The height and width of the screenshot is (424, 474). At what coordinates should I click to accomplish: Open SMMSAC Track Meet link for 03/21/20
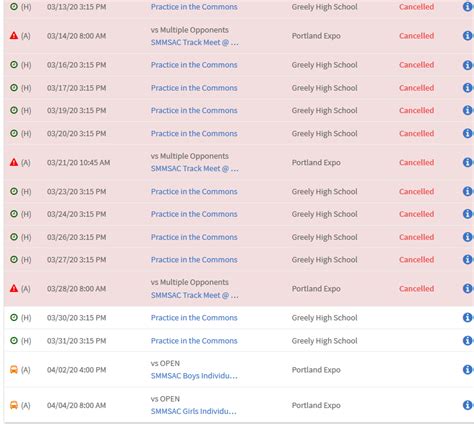(195, 169)
